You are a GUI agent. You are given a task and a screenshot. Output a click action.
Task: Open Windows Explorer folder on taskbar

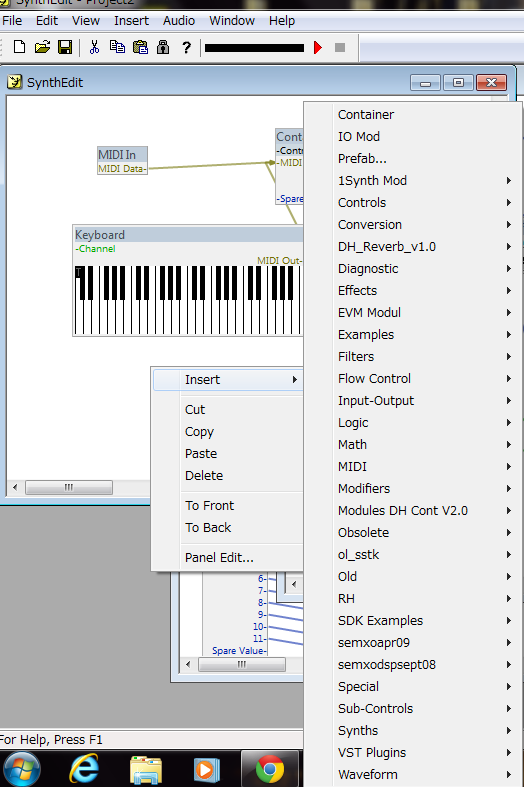(x=146, y=769)
